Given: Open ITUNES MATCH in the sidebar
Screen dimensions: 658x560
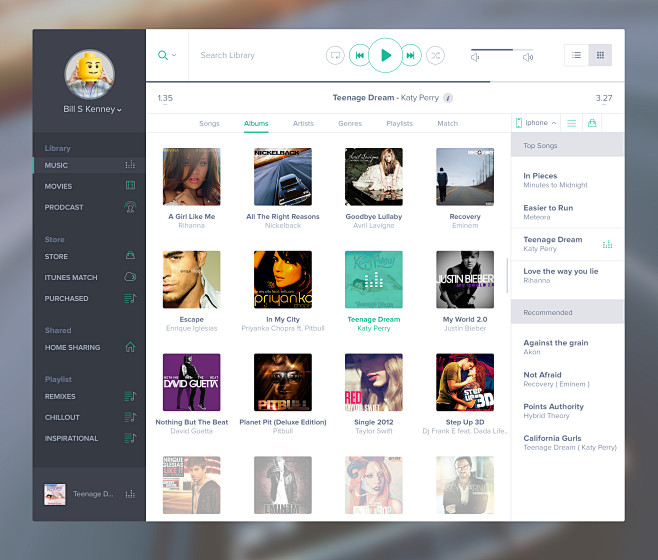Looking at the screenshot, I should [x=71, y=277].
